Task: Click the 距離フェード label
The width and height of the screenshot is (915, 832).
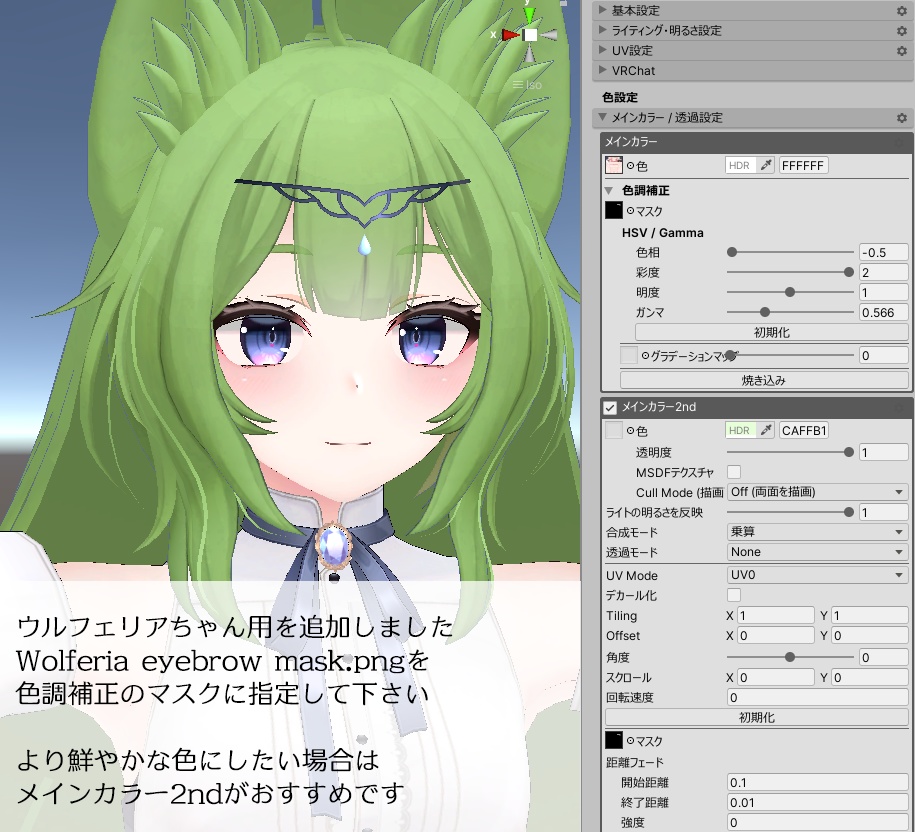Action: [x=634, y=763]
